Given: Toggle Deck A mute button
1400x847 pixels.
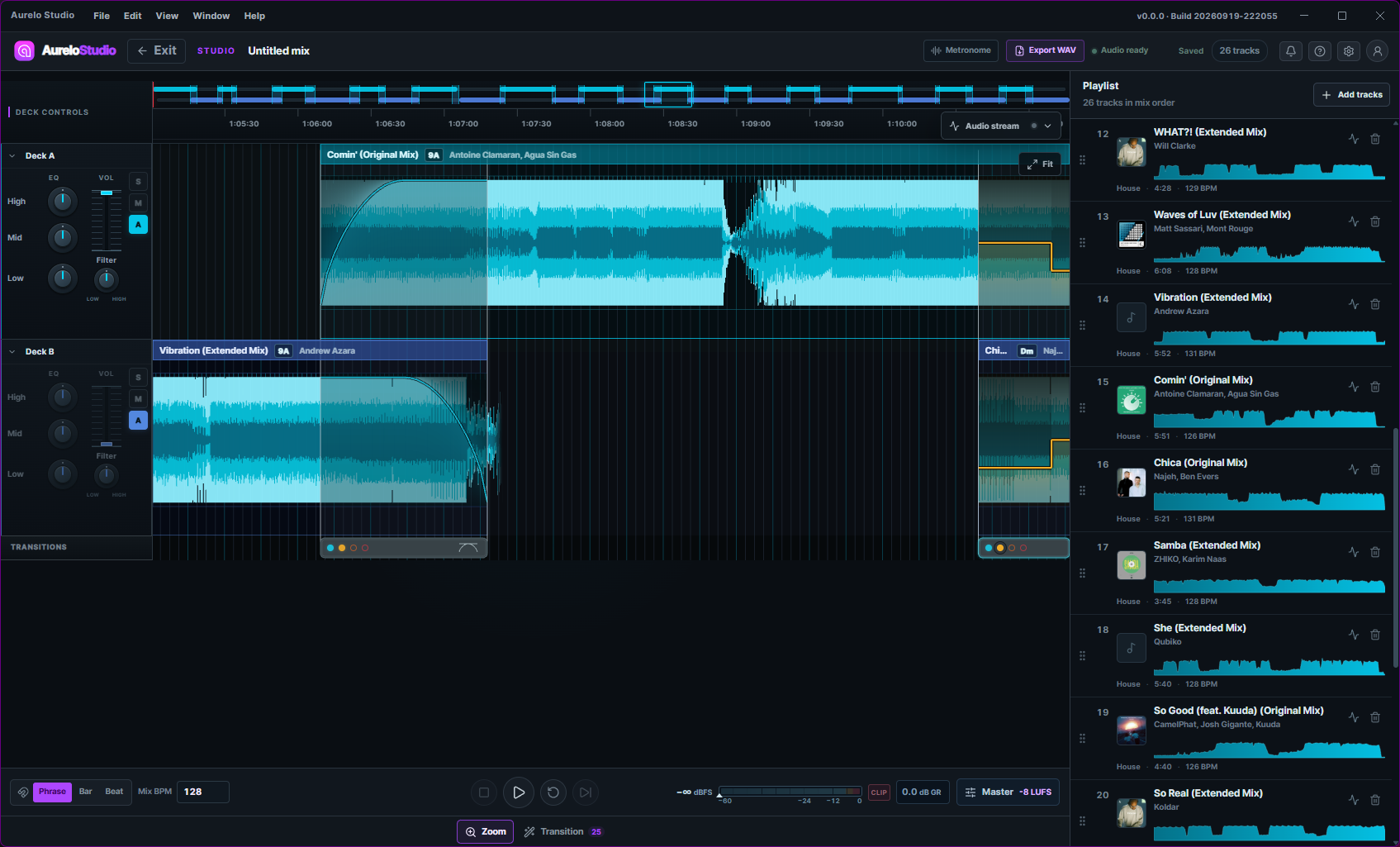Looking at the screenshot, I should click(x=138, y=203).
